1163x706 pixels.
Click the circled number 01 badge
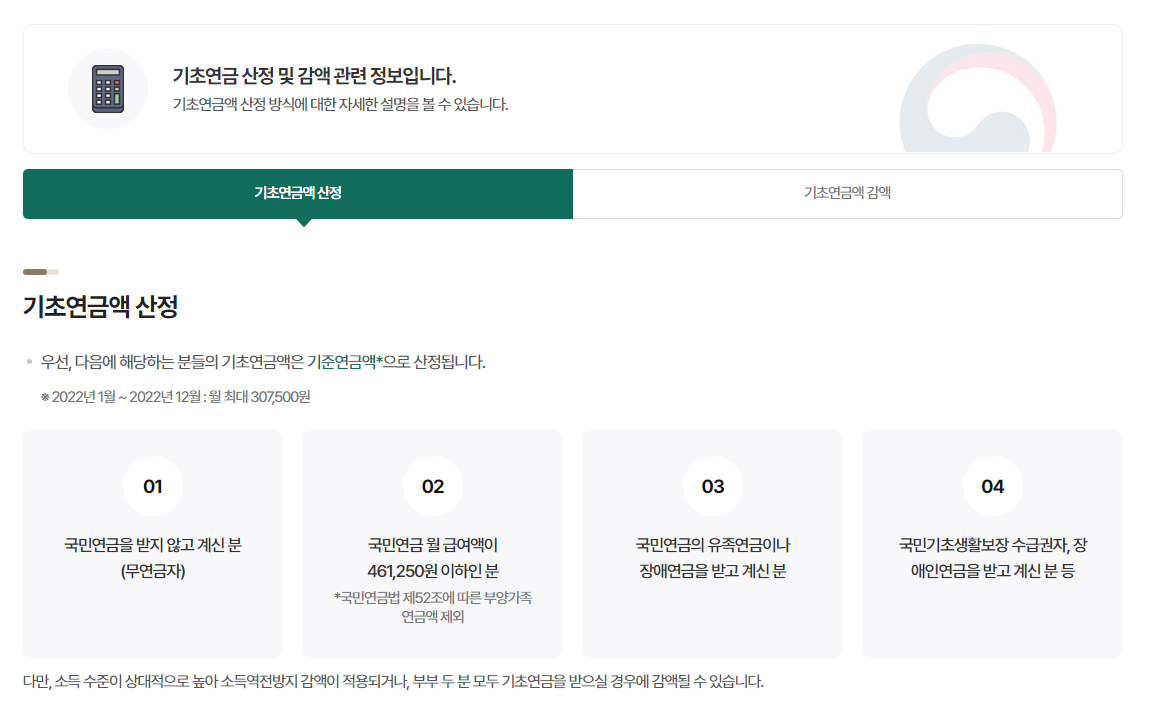152,486
